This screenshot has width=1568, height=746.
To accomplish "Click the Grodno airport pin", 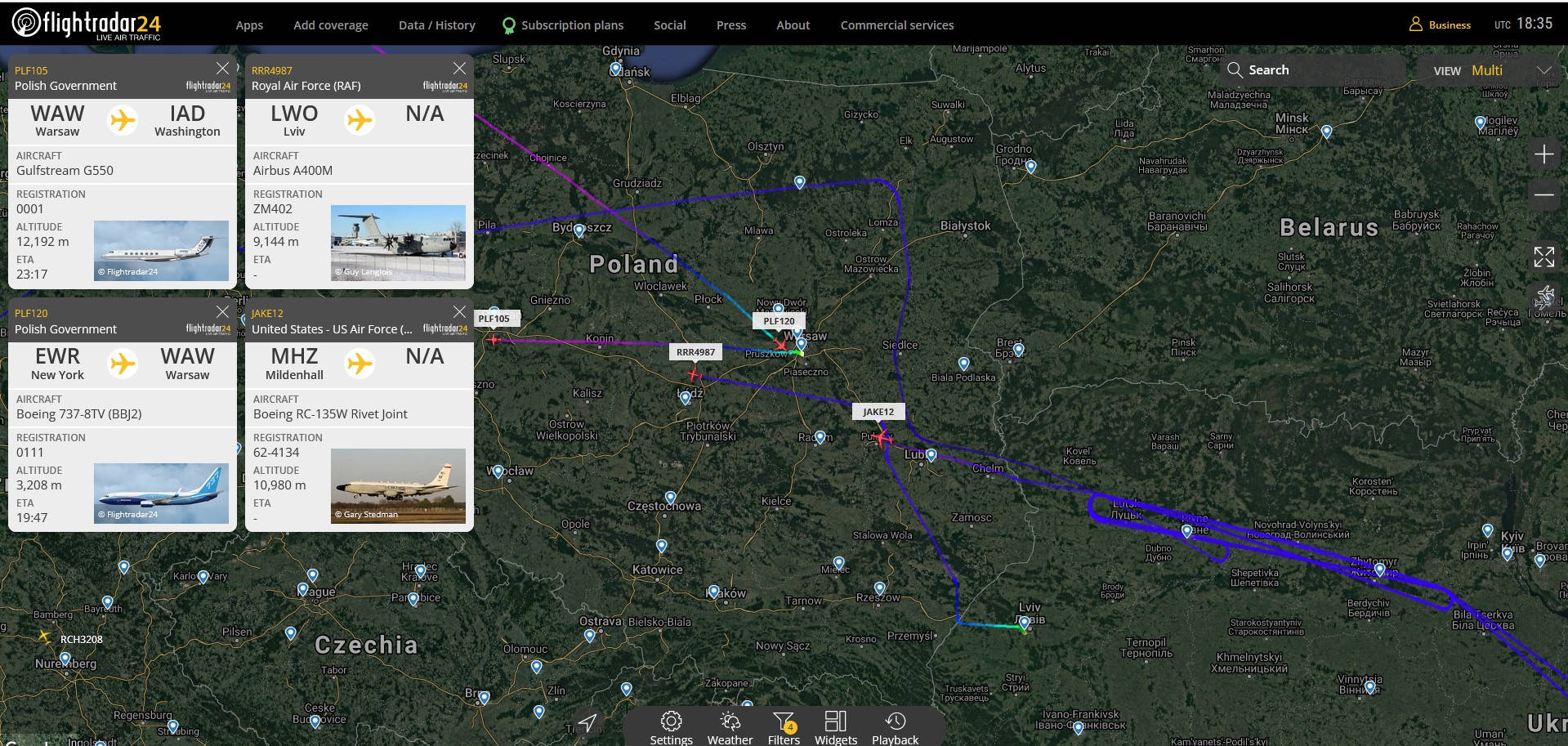I will pos(1031,167).
